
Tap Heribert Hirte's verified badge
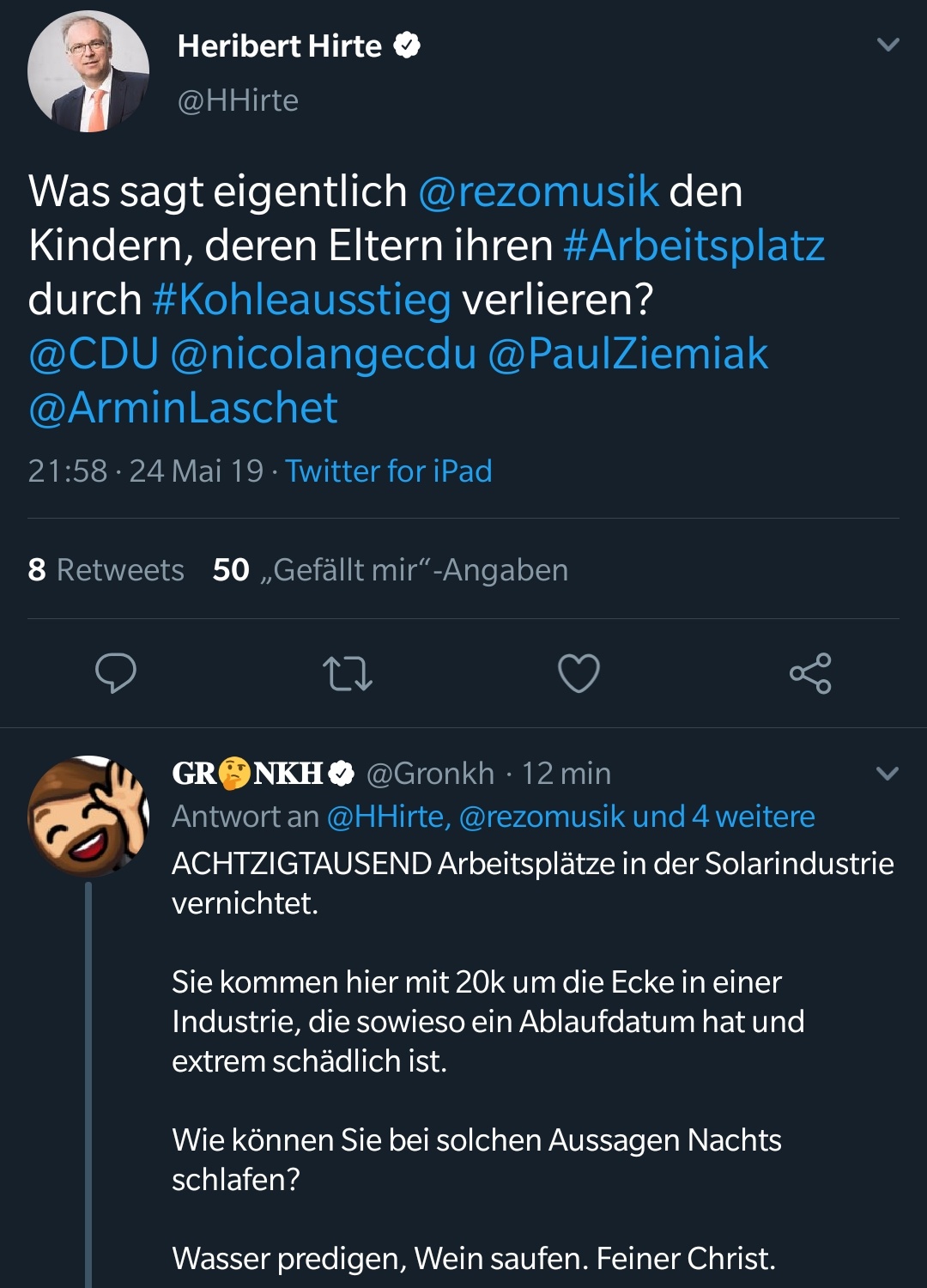pos(407,45)
